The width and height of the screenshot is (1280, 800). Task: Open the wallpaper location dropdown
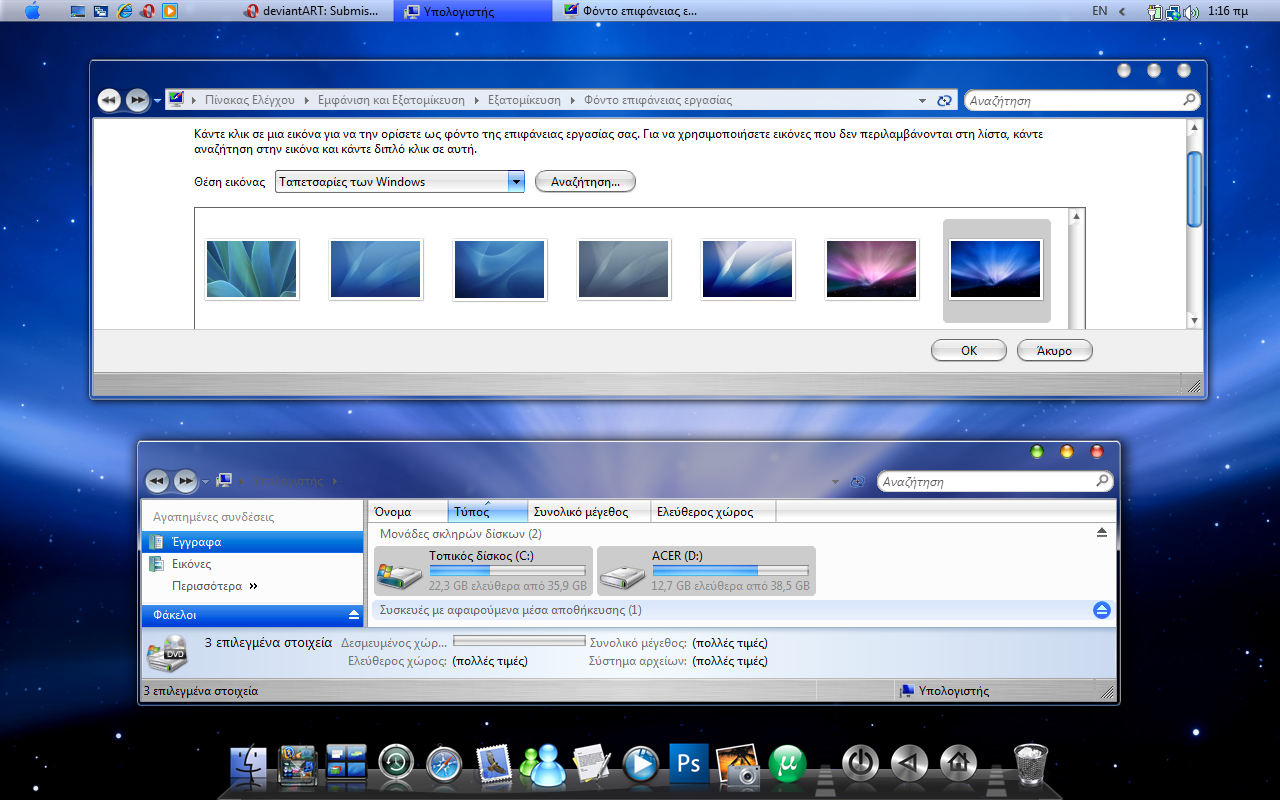click(517, 181)
